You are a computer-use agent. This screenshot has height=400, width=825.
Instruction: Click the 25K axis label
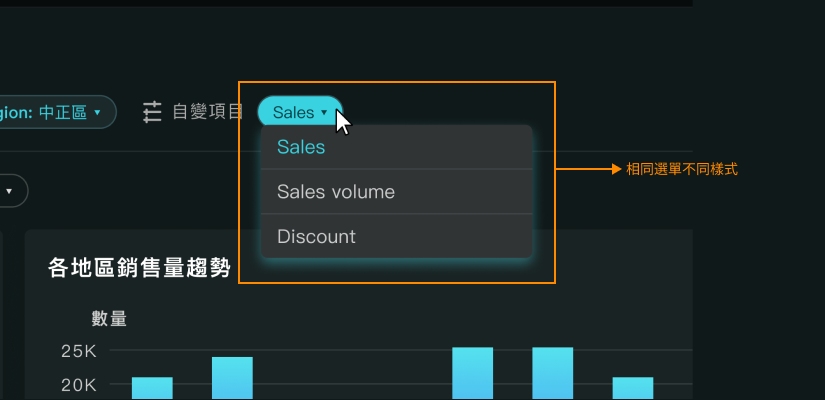79,352
